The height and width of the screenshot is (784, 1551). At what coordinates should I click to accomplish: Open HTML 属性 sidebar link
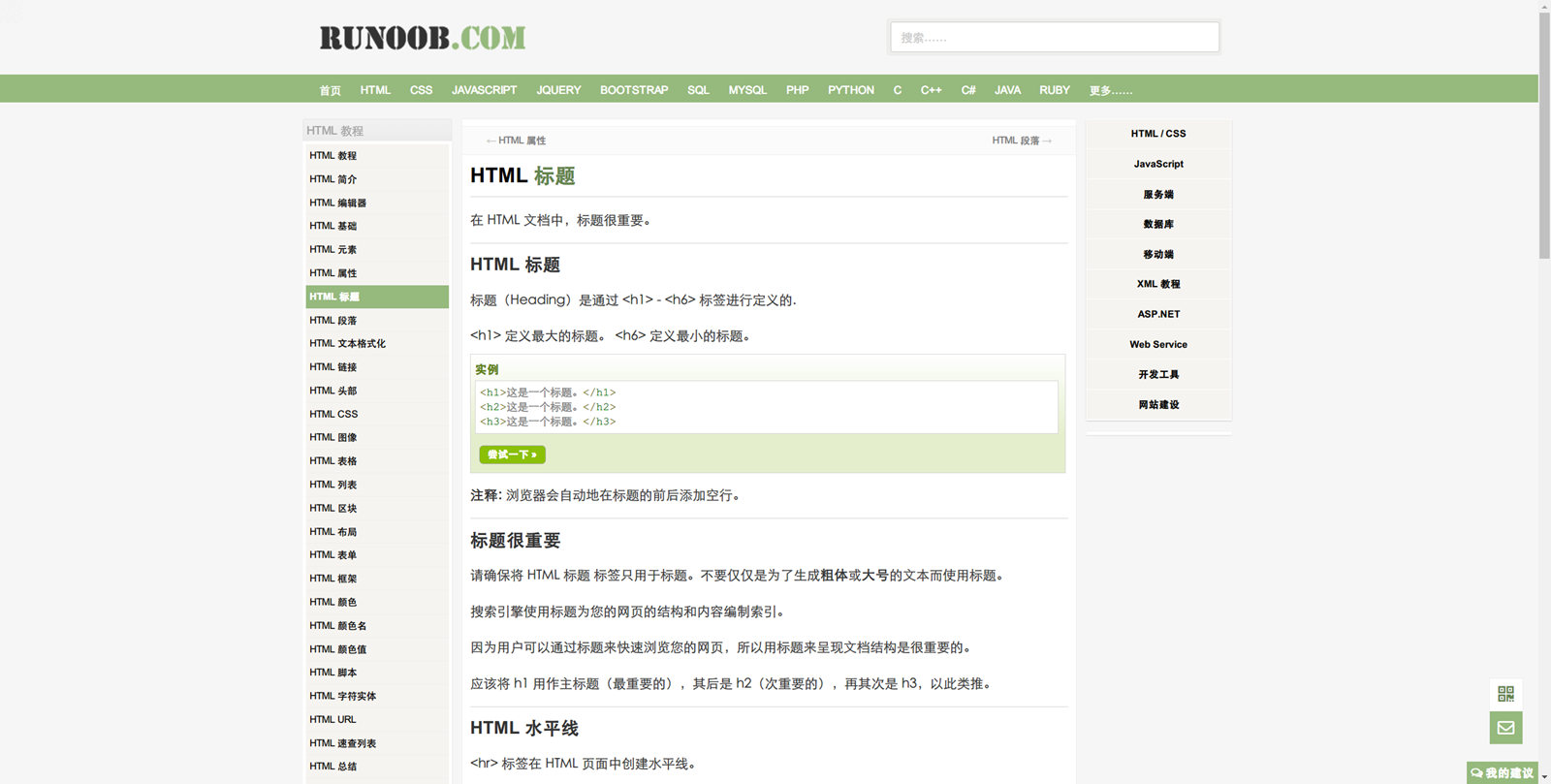pos(377,273)
